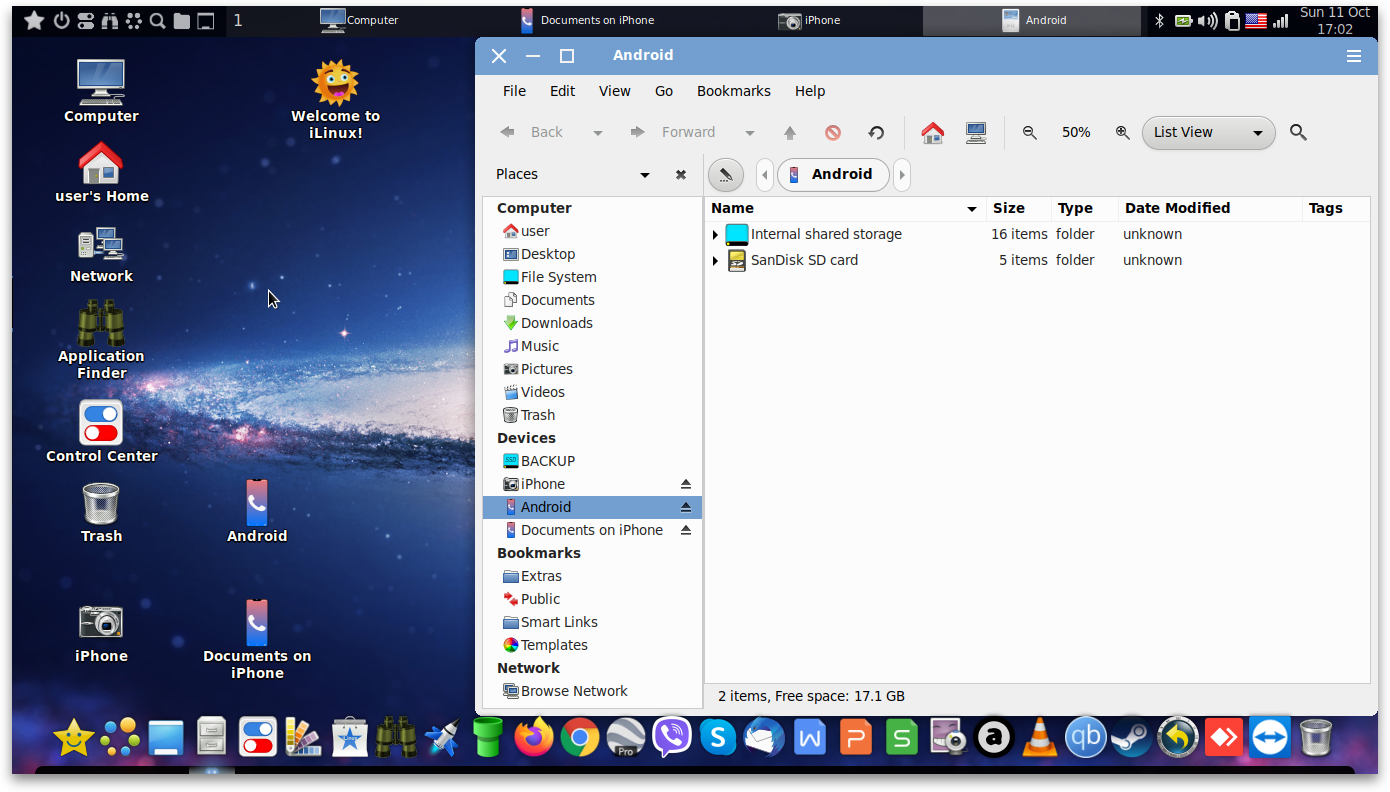Open the File menu
Image resolution: width=1390 pixels, height=792 pixels.
pos(514,91)
